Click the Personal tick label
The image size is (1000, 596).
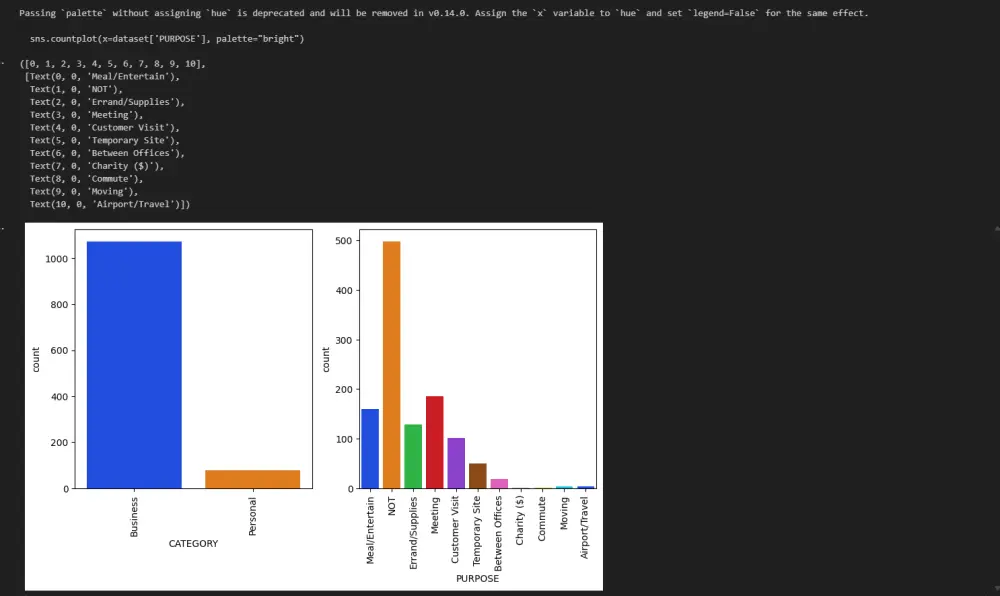pyautogui.click(x=253, y=517)
